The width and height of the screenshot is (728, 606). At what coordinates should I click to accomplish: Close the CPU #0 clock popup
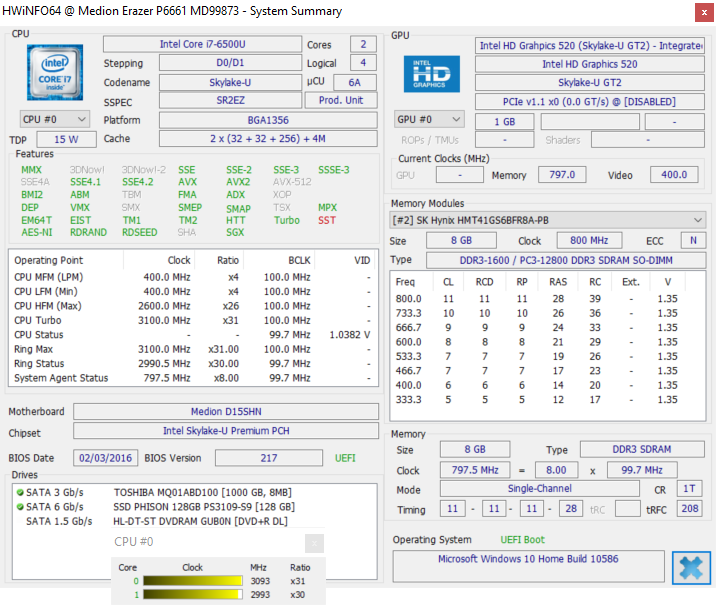(314, 543)
